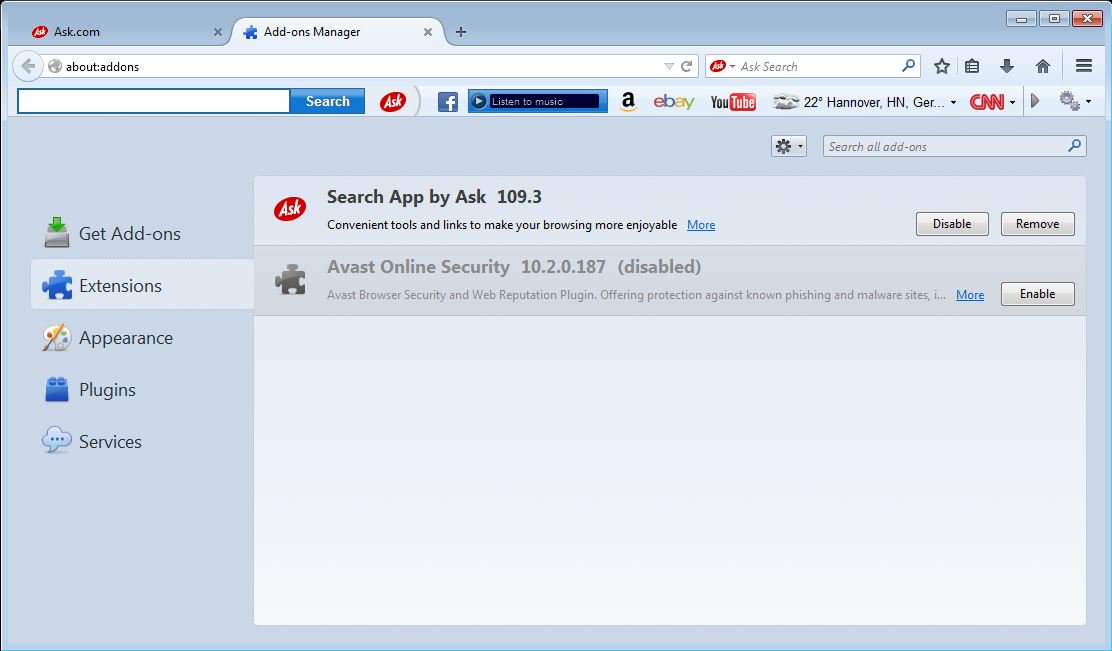The height and width of the screenshot is (651, 1112).
Task: Open the Services section
Action: [110, 441]
